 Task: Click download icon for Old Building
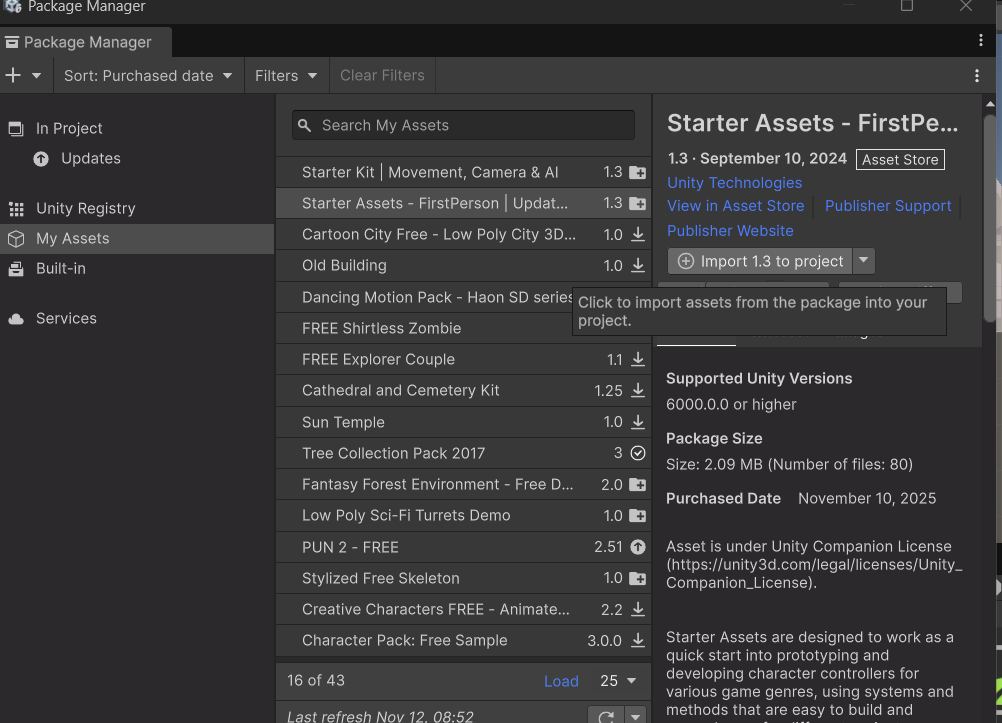637,266
